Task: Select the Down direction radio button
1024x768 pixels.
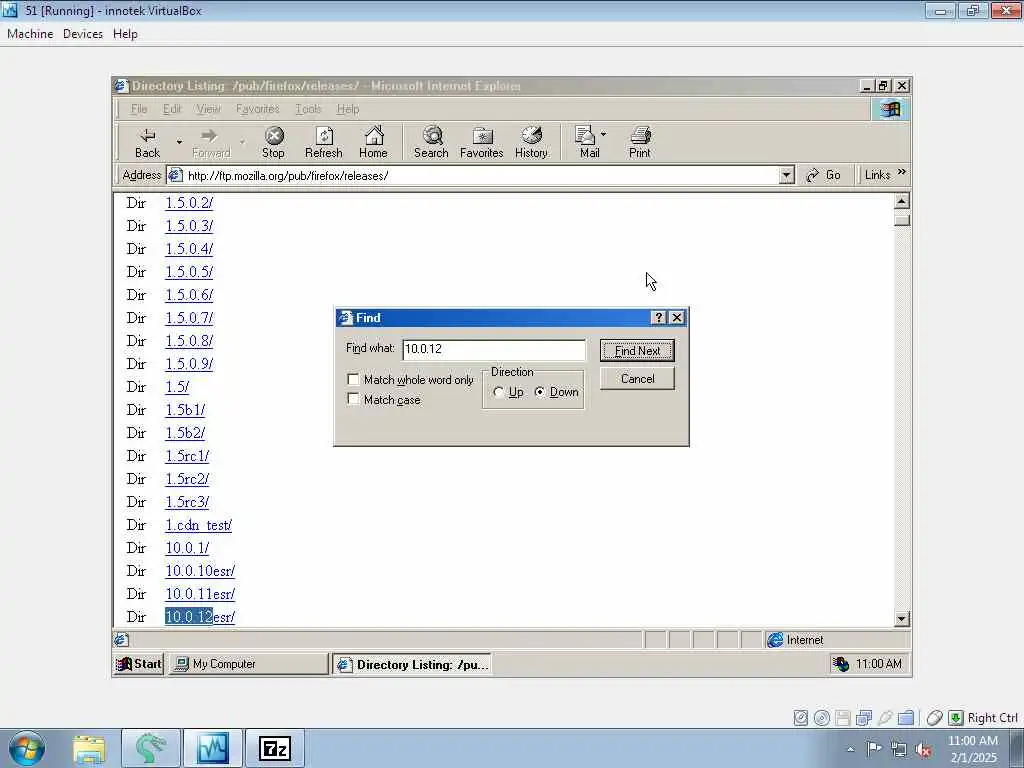Action: coord(539,392)
